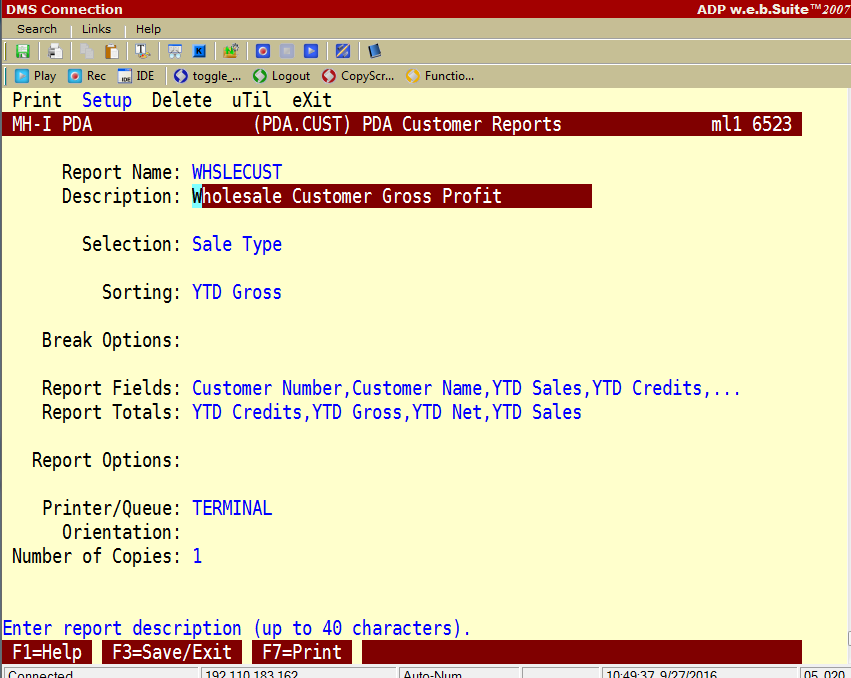851x678 pixels.
Task: Click the Break Options label
Action: coord(111,340)
